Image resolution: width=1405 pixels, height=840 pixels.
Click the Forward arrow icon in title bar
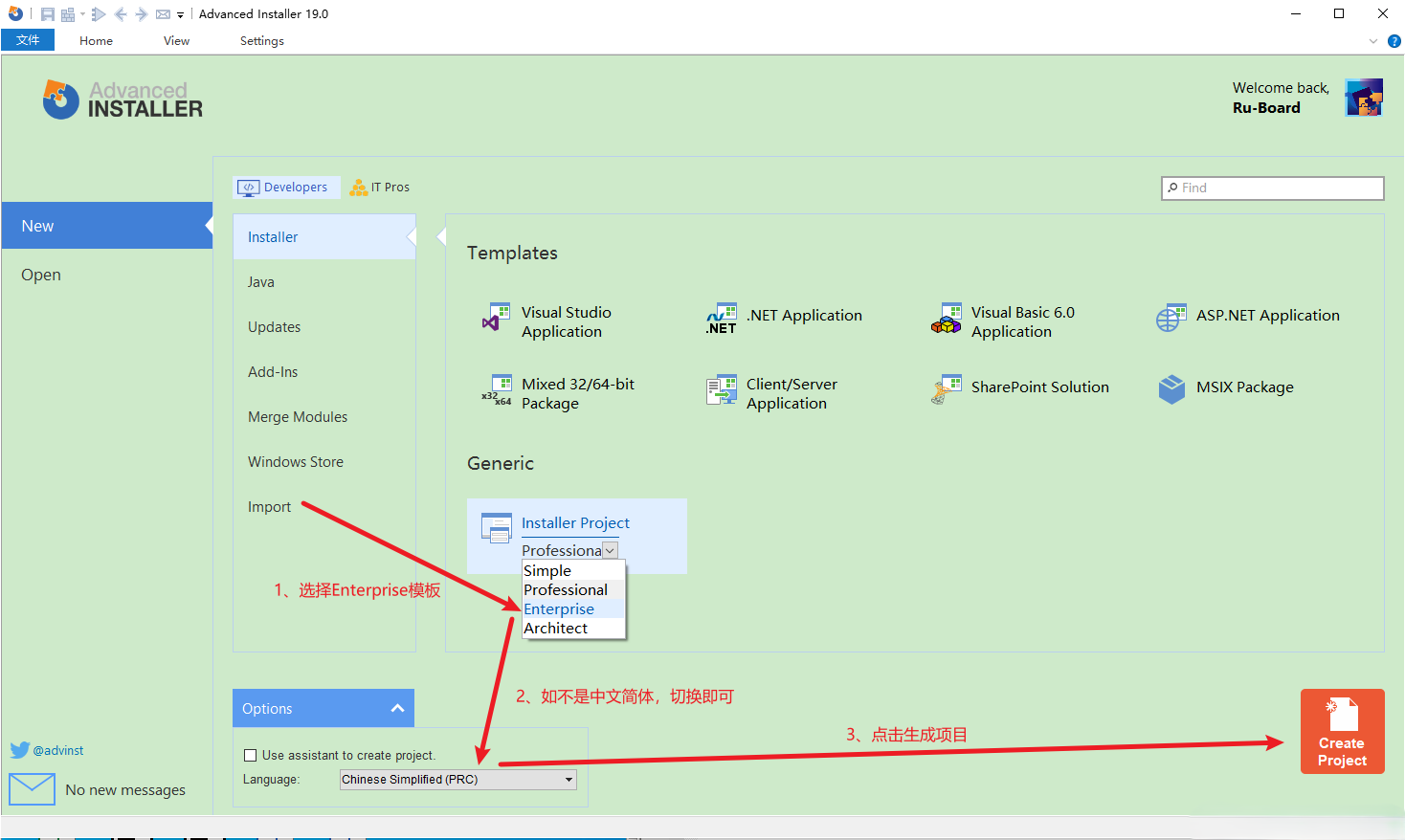[x=141, y=14]
